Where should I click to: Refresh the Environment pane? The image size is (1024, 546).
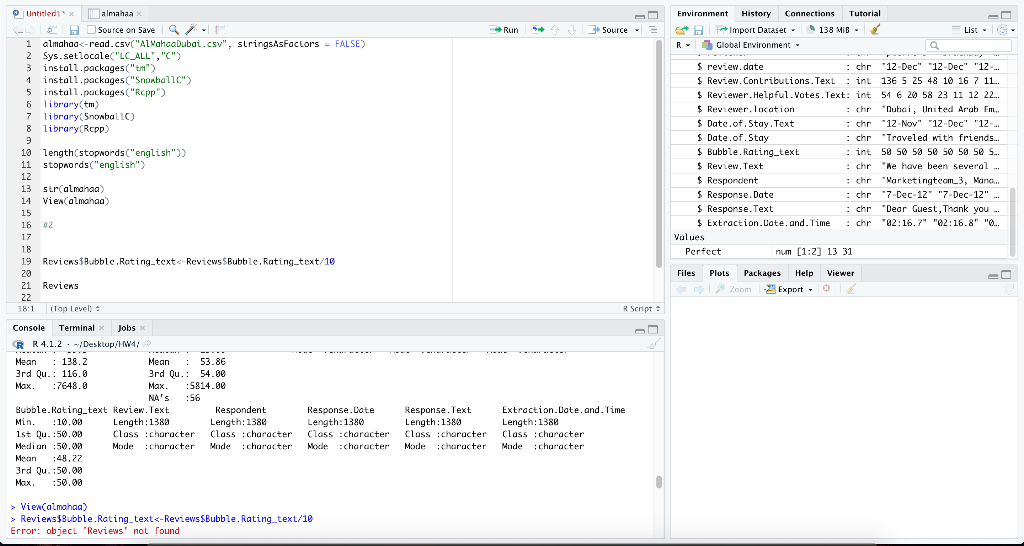1001,30
